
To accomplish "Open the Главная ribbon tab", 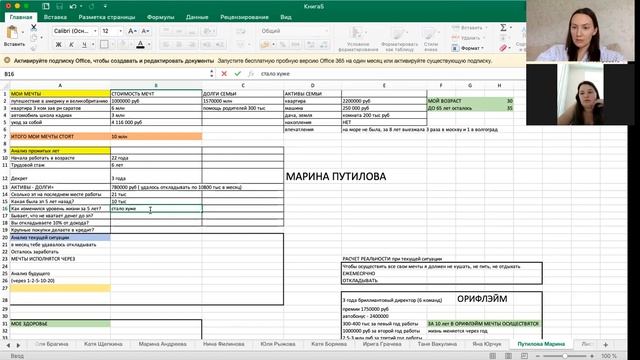I will (21, 17).
